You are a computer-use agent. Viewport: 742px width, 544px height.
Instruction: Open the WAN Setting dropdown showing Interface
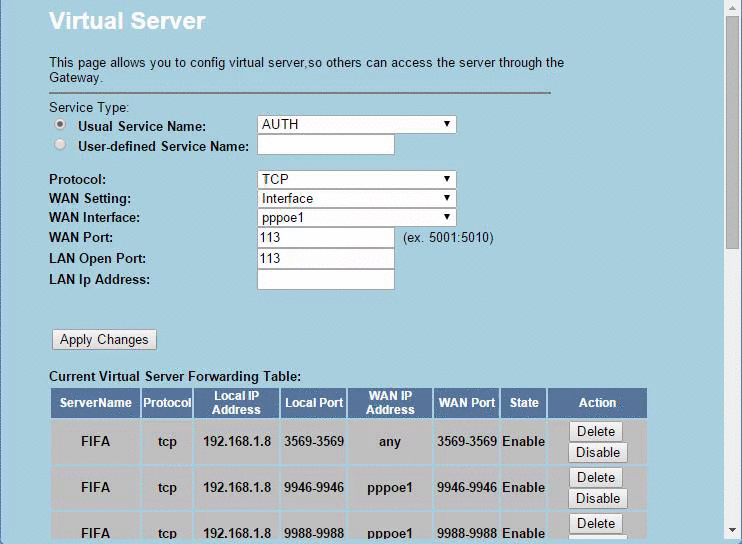click(x=357, y=198)
